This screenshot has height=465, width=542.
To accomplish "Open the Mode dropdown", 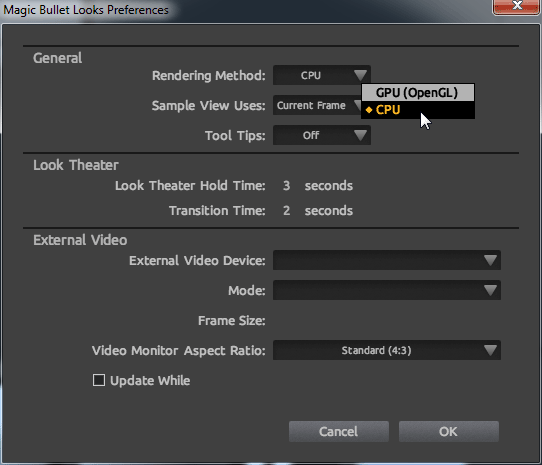I will pyautogui.click(x=386, y=290).
